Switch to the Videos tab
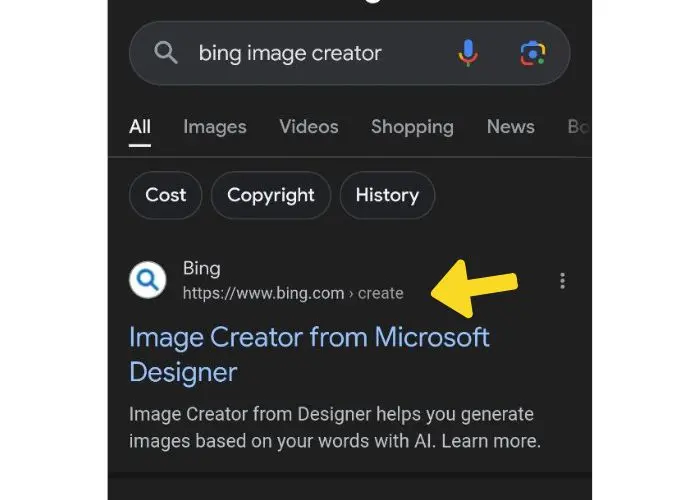Viewport: 700px width, 500px height. click(309, 127)
